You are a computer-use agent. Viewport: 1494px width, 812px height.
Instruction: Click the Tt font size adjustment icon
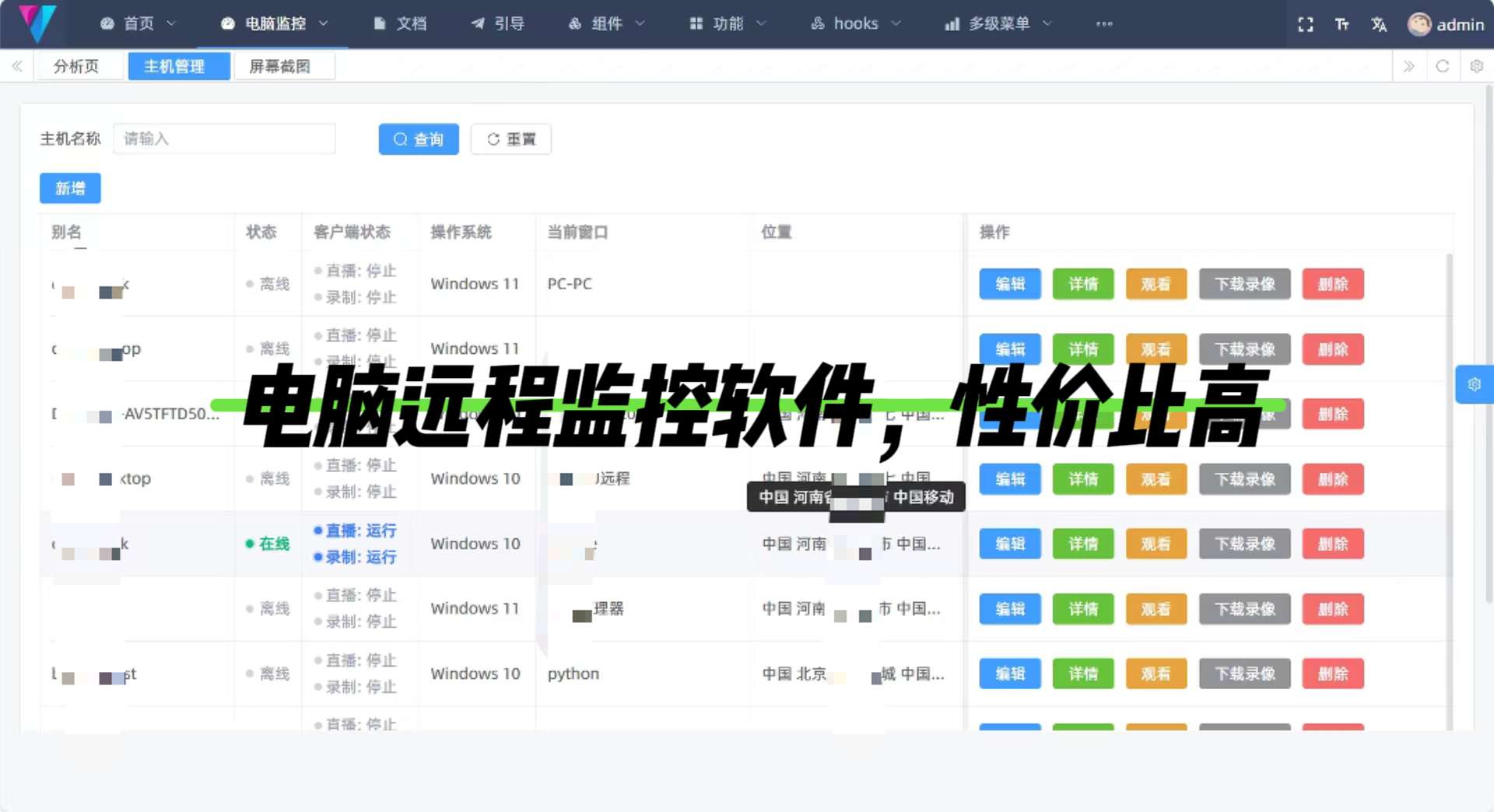coord(1341,24)
